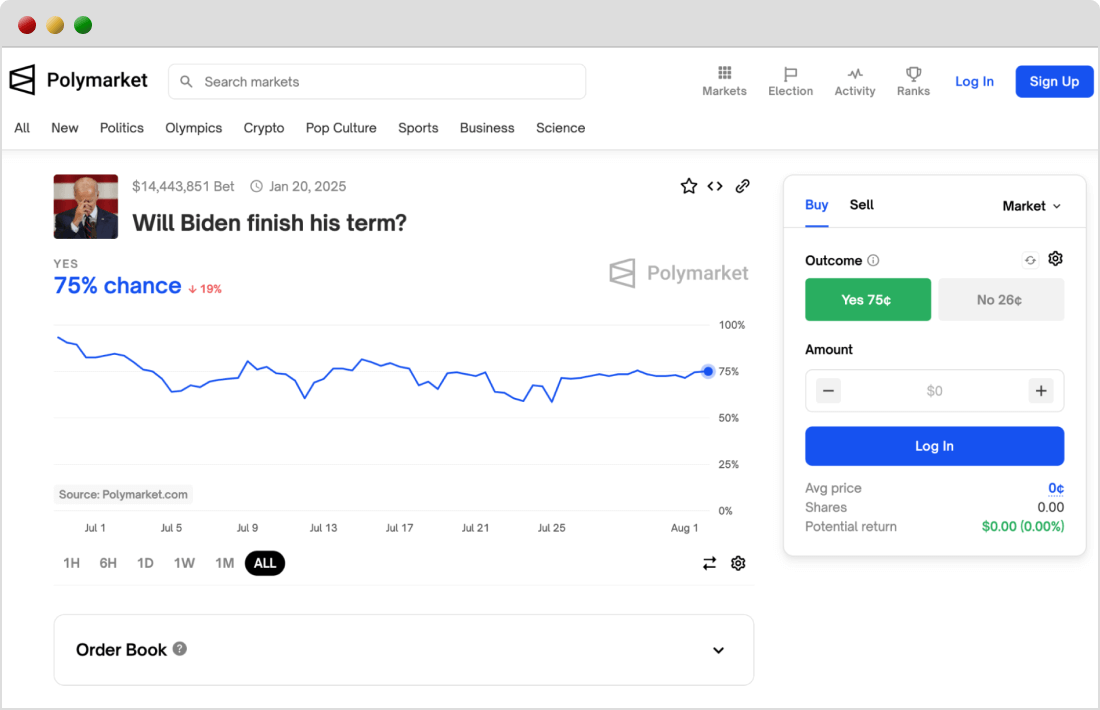This screenshot has height=710, width=1100.
Task: Click the Sign Up button
Action: click(1054, 81)
